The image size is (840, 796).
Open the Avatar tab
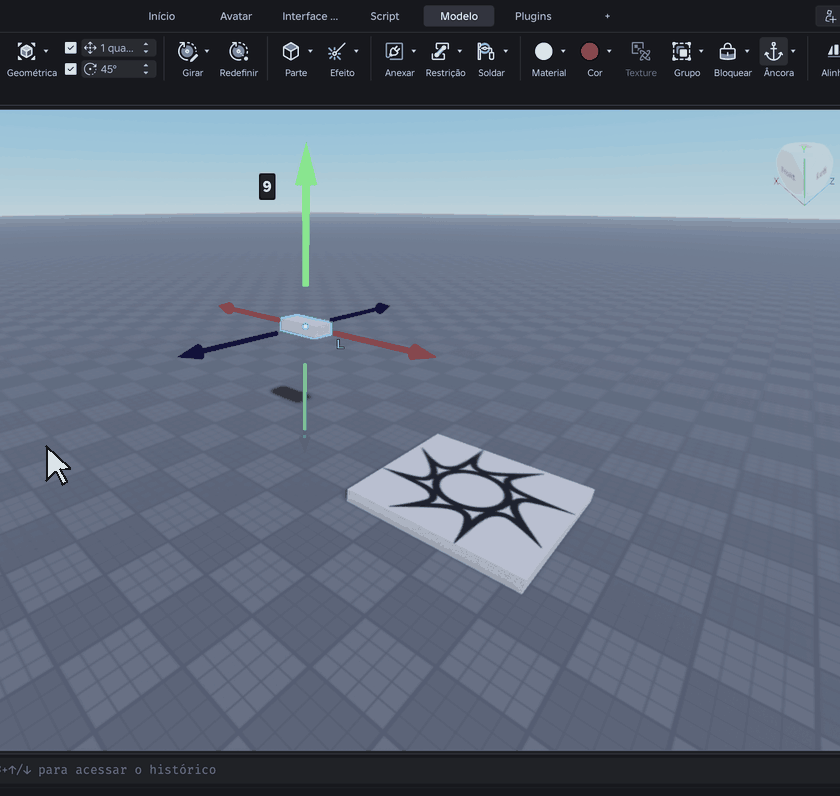tap(236, 17)
